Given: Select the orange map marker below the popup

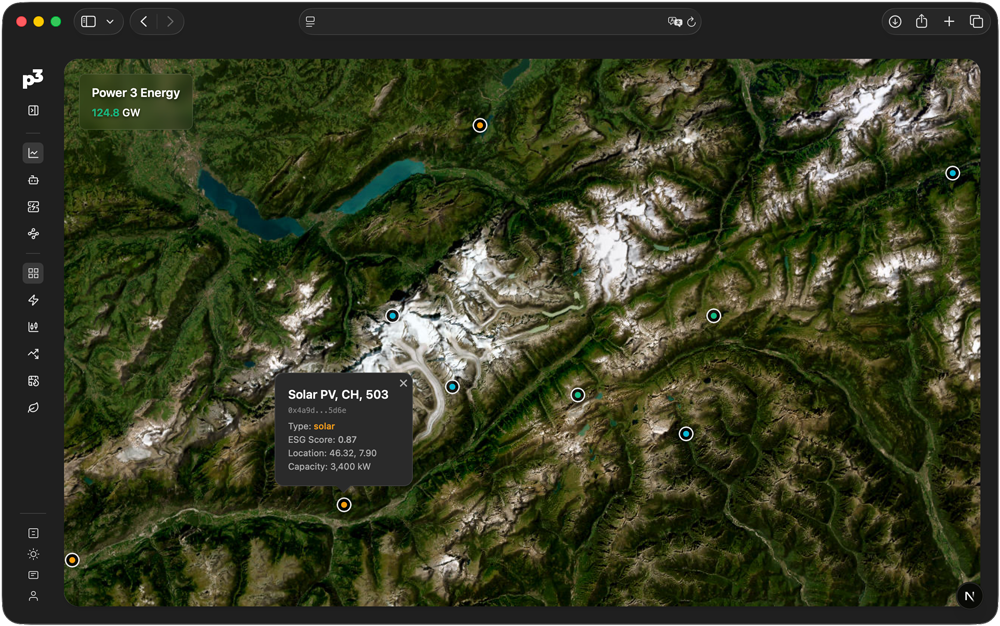Looking at the screenshot, I should click(x=344, y=505).
